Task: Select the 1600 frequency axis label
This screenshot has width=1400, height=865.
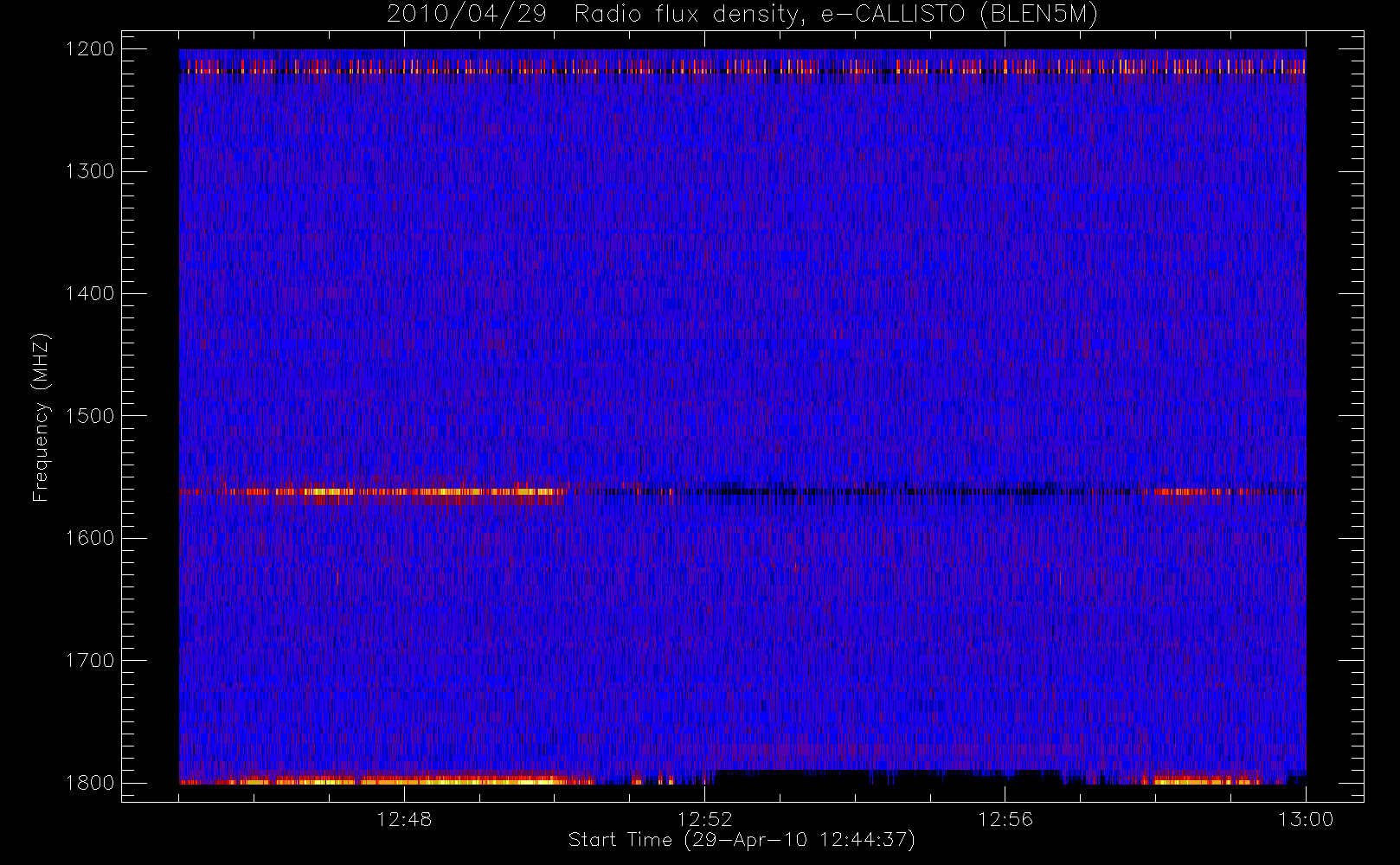Action: tap(90, 538)
